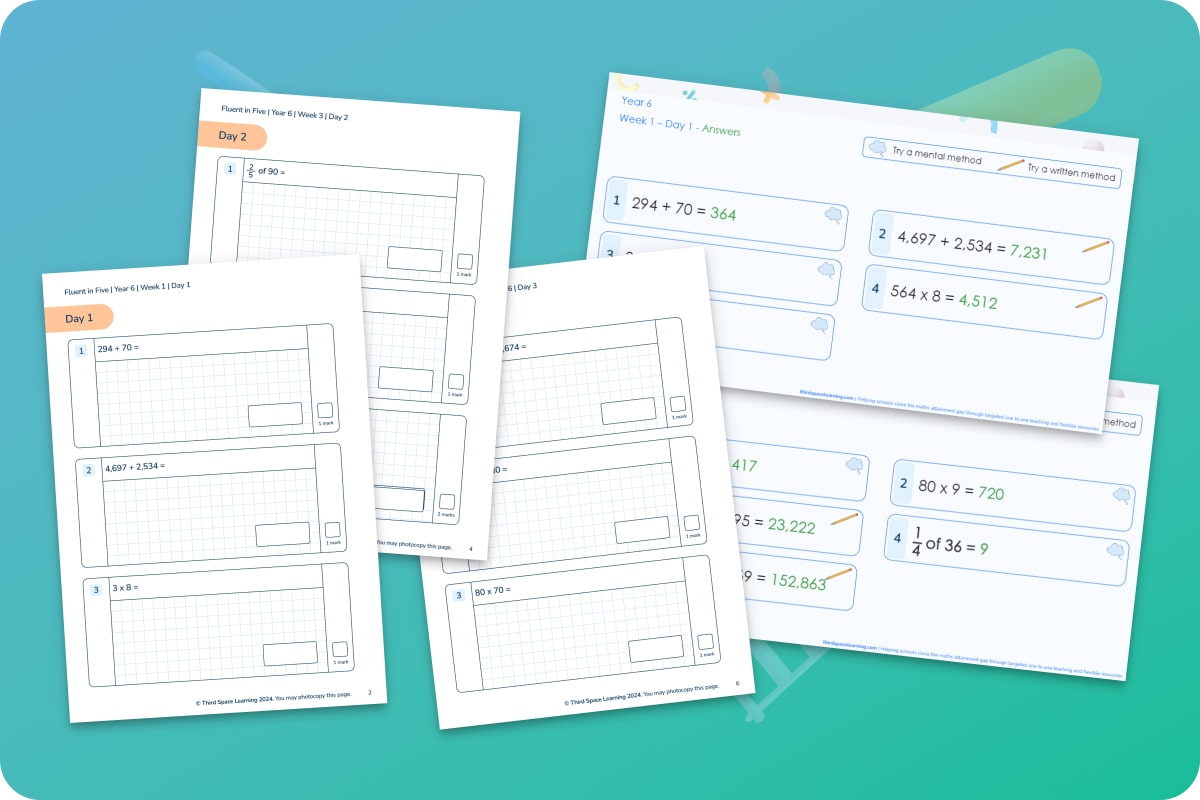Click the number 2 badge on the 4,697 + 2,534 answer card
This screenshot has width=1200, height=800.
pyautogui.click(x=883, y=235)
